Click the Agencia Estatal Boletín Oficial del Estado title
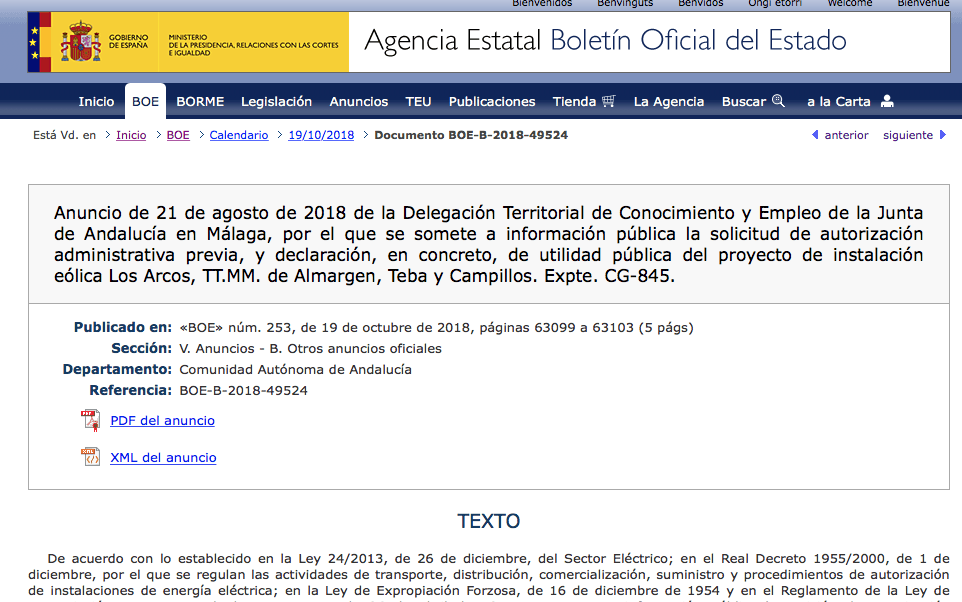Viewport: 962px width, 602px height. coord(605,41)
